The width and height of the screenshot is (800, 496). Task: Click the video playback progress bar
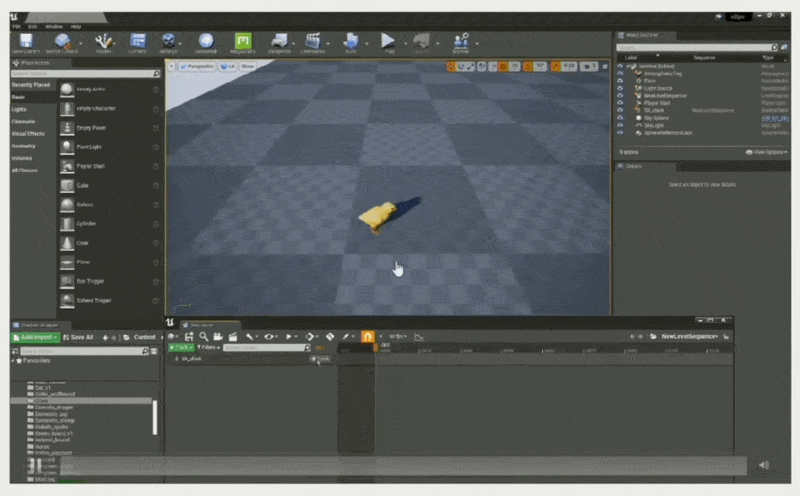coord(400,465)
